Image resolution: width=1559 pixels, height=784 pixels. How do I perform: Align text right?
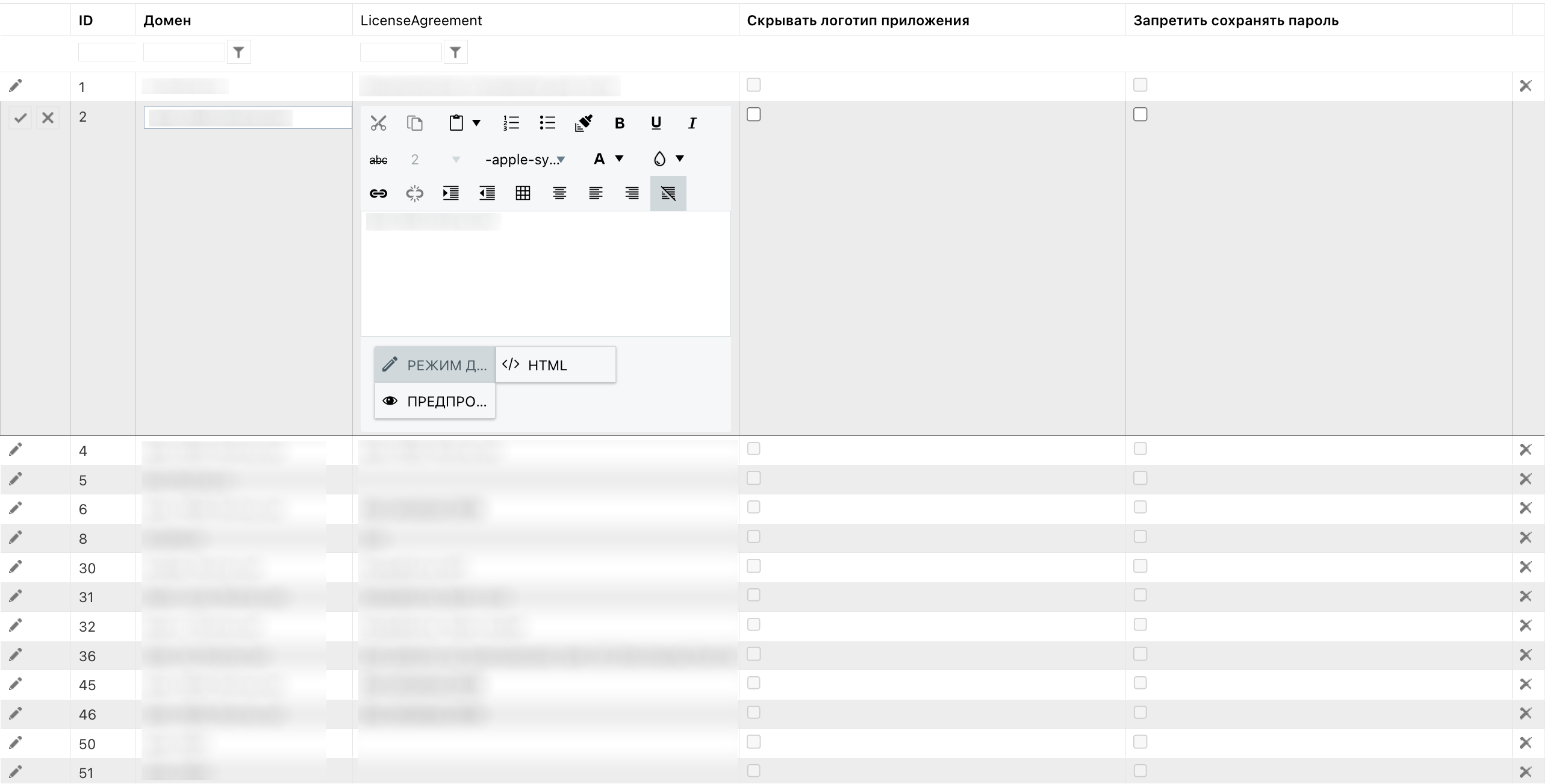pyautogui.click(x=632, y=194)
